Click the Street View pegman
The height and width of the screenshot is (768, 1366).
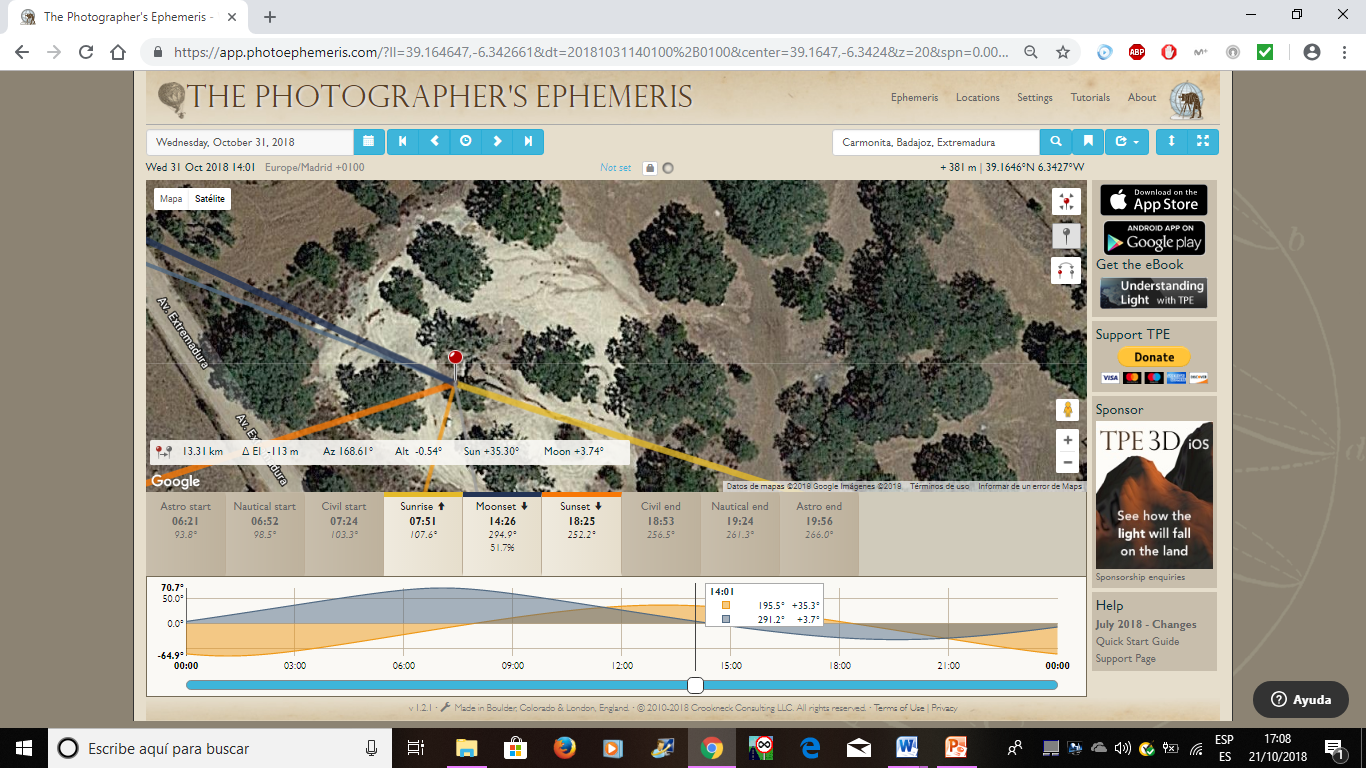click(1068, 410)
